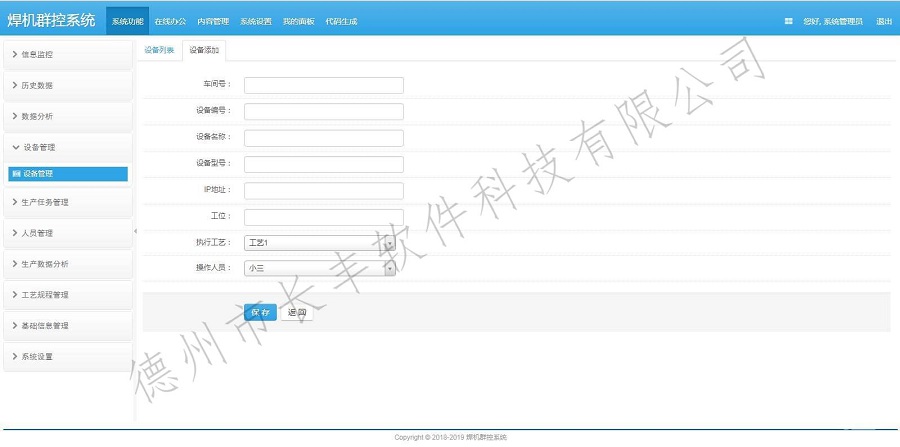The width and height of the screenshot is (900, 447).
Task: Expand the 信息监控 sidebar section
Action: tap(66, 54)
